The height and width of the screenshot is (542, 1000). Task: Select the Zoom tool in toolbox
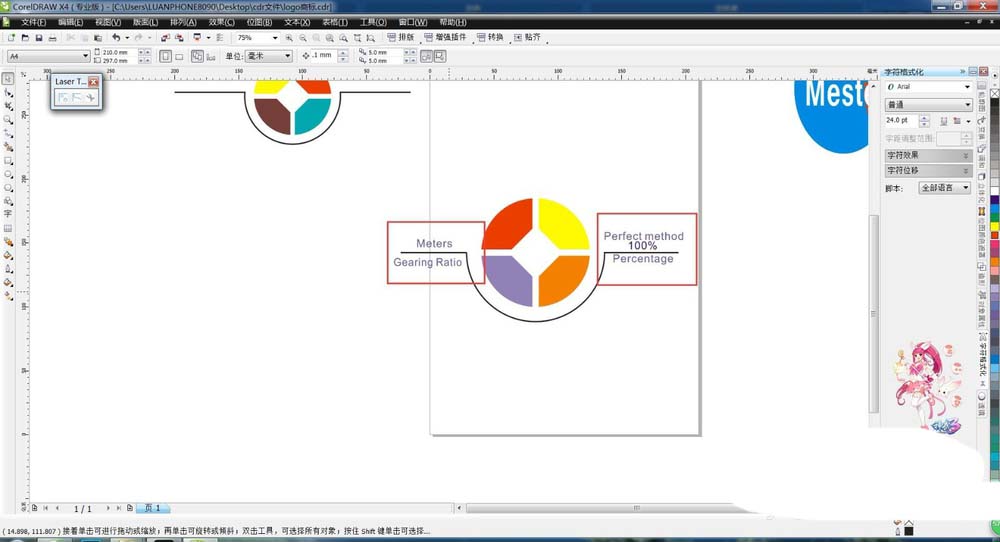pos(8,120)
